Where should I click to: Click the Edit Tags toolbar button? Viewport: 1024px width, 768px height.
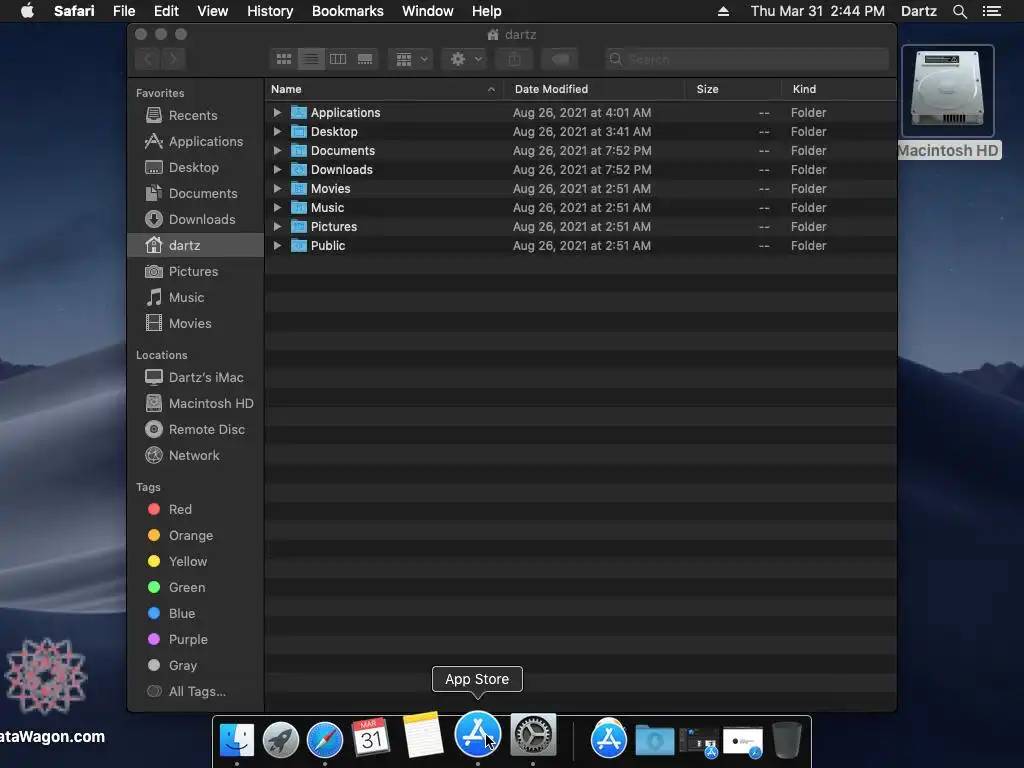560,59
